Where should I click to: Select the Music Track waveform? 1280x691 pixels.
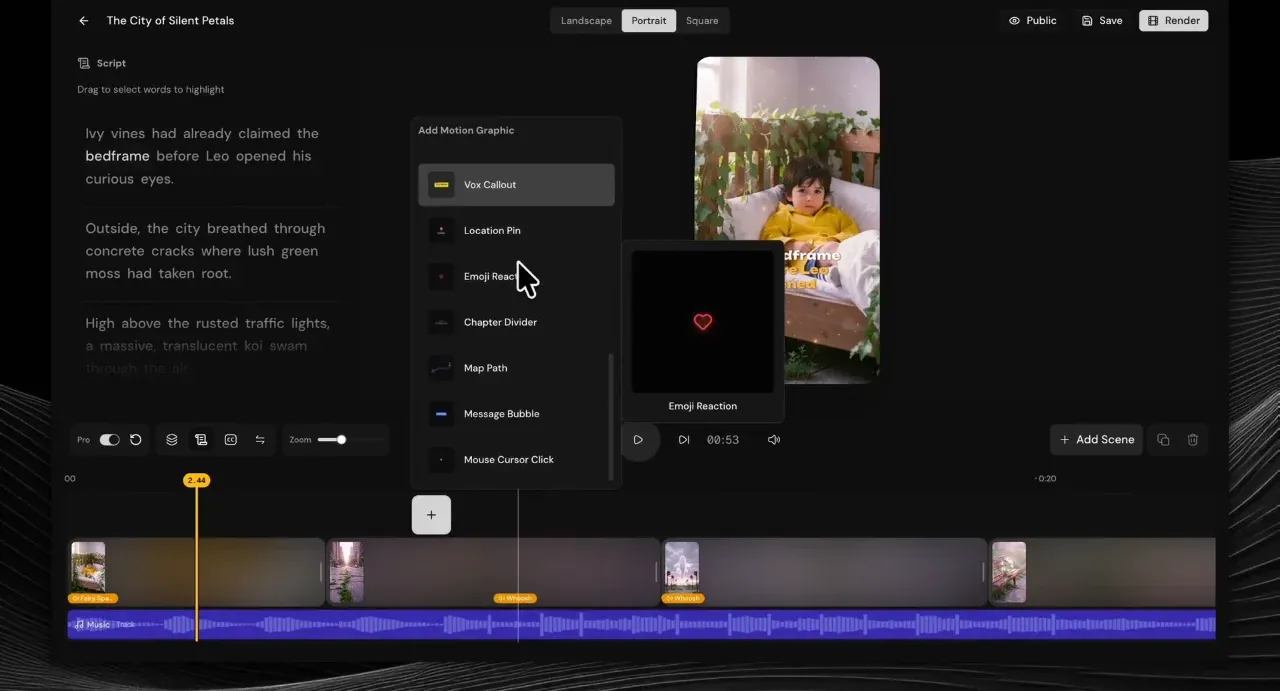[641, 625]
